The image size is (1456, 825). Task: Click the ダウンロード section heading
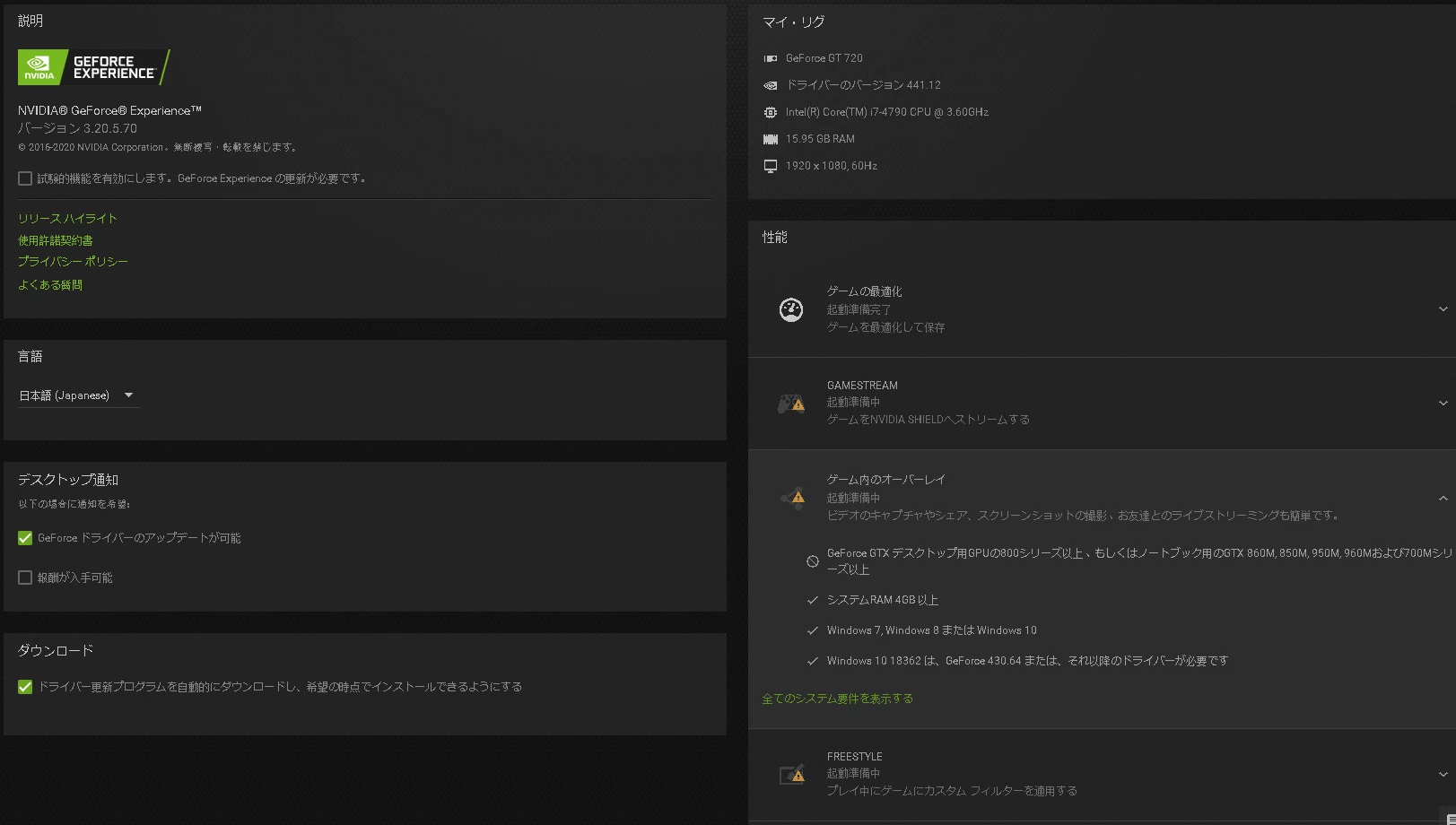[56, 650]
